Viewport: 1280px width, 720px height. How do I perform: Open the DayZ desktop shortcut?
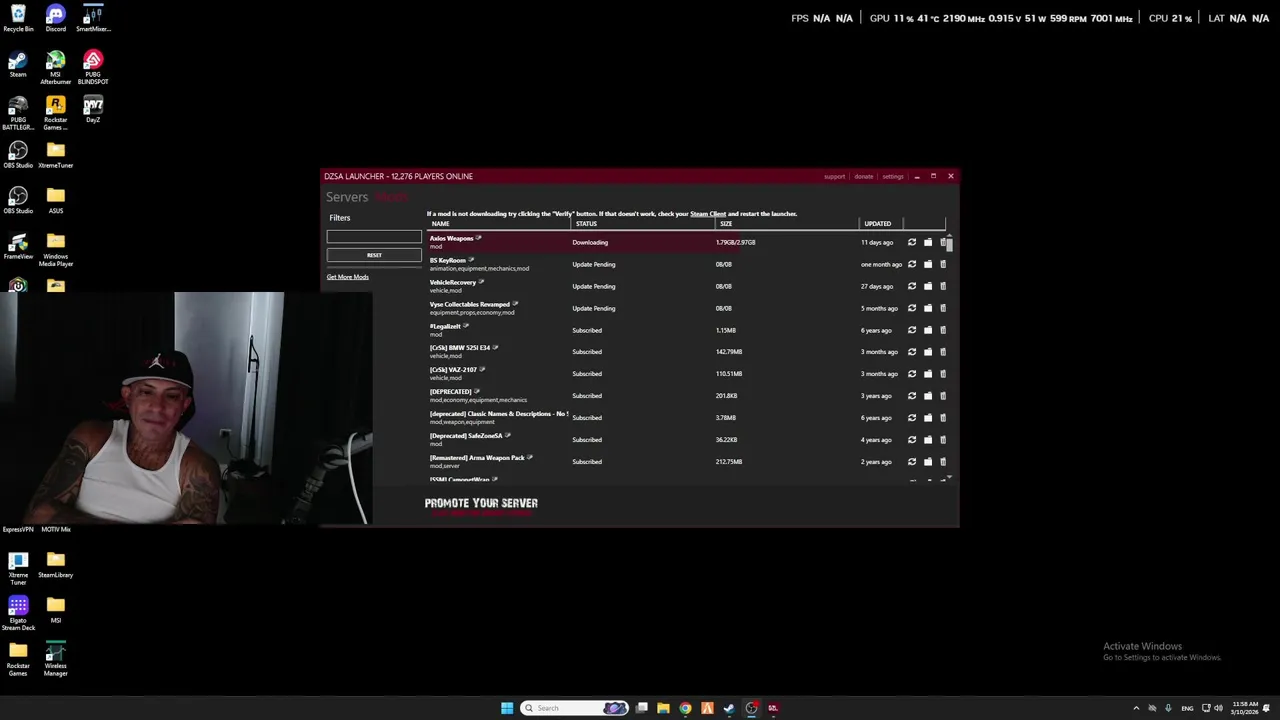(93, 109)
